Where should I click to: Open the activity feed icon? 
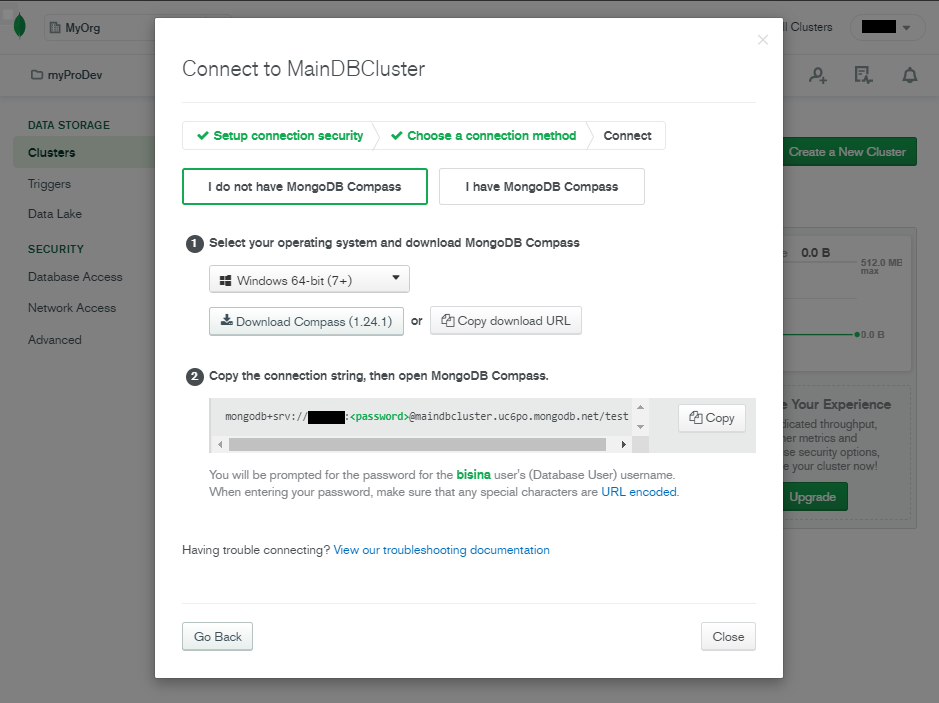(x=863, y=75)
